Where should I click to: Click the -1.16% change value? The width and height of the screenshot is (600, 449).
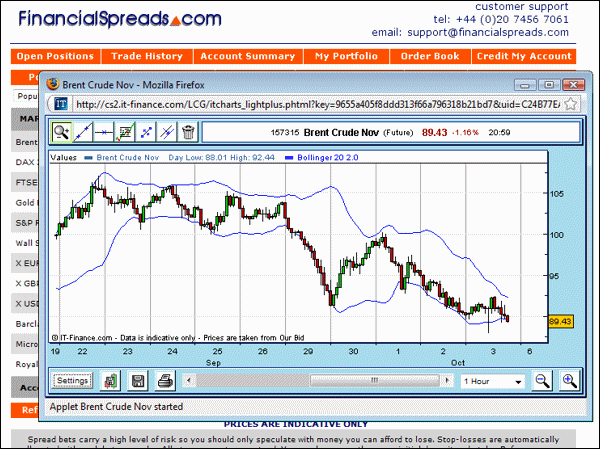click(465, 132)
